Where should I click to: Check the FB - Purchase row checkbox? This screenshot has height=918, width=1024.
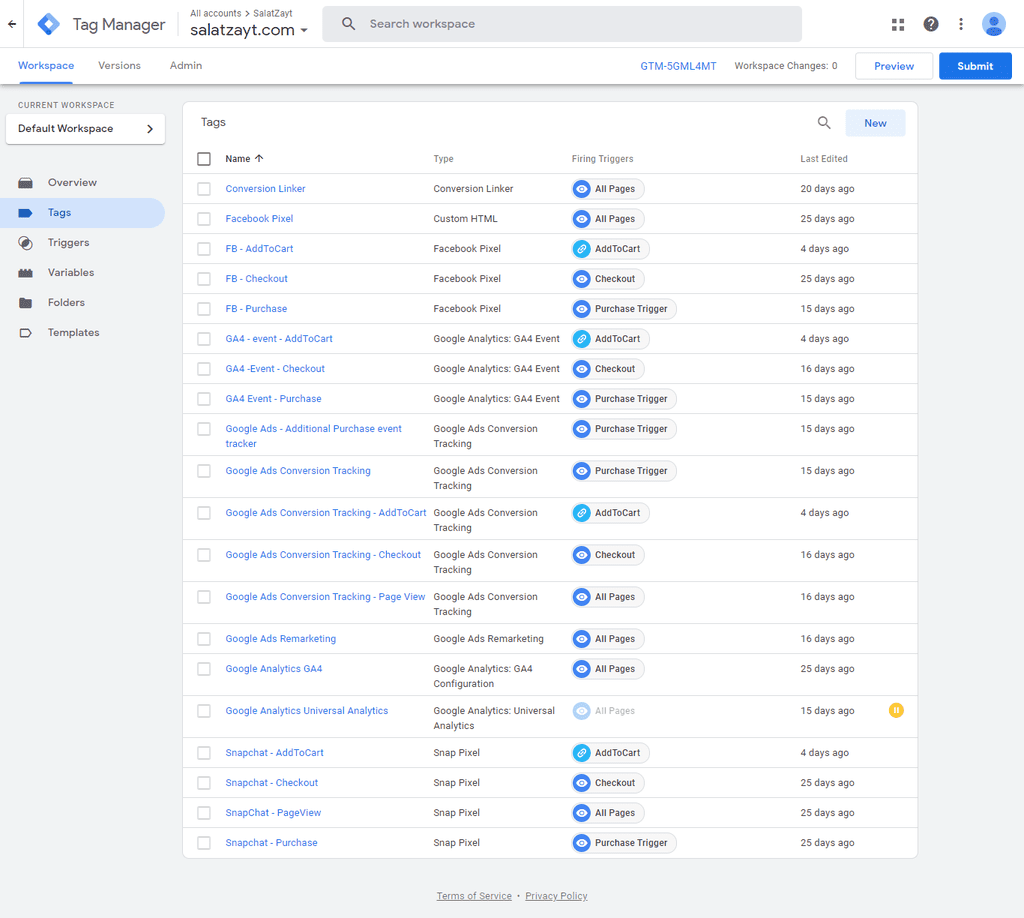click(x=204, y=309)
